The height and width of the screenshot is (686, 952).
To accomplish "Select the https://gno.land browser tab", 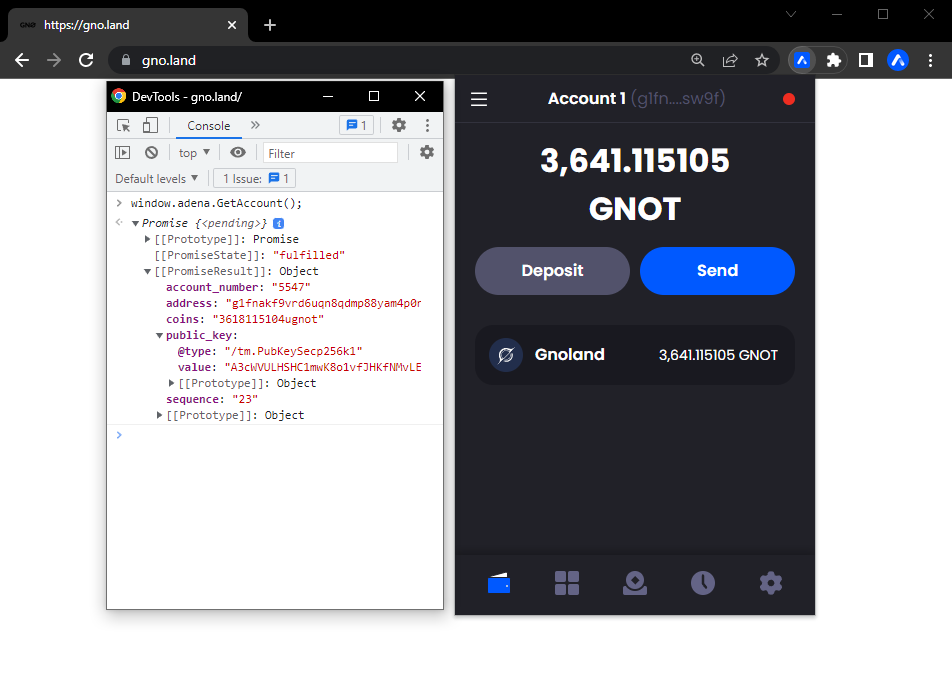I will pos(128,25).
